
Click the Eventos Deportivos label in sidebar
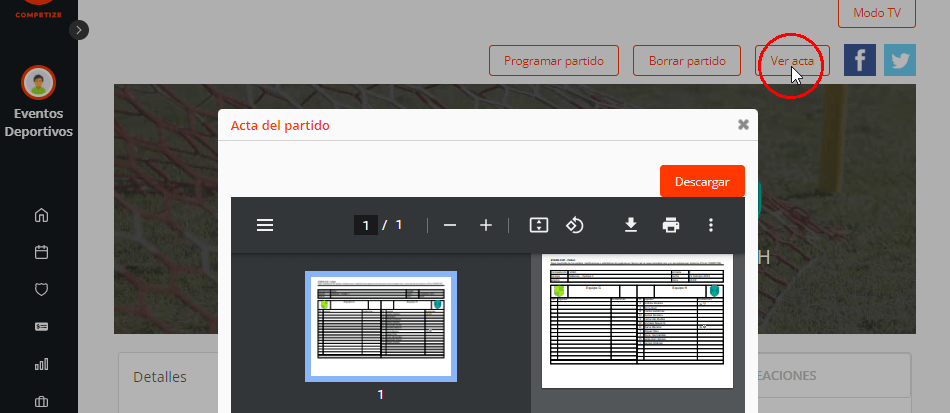tap(39, 123)
